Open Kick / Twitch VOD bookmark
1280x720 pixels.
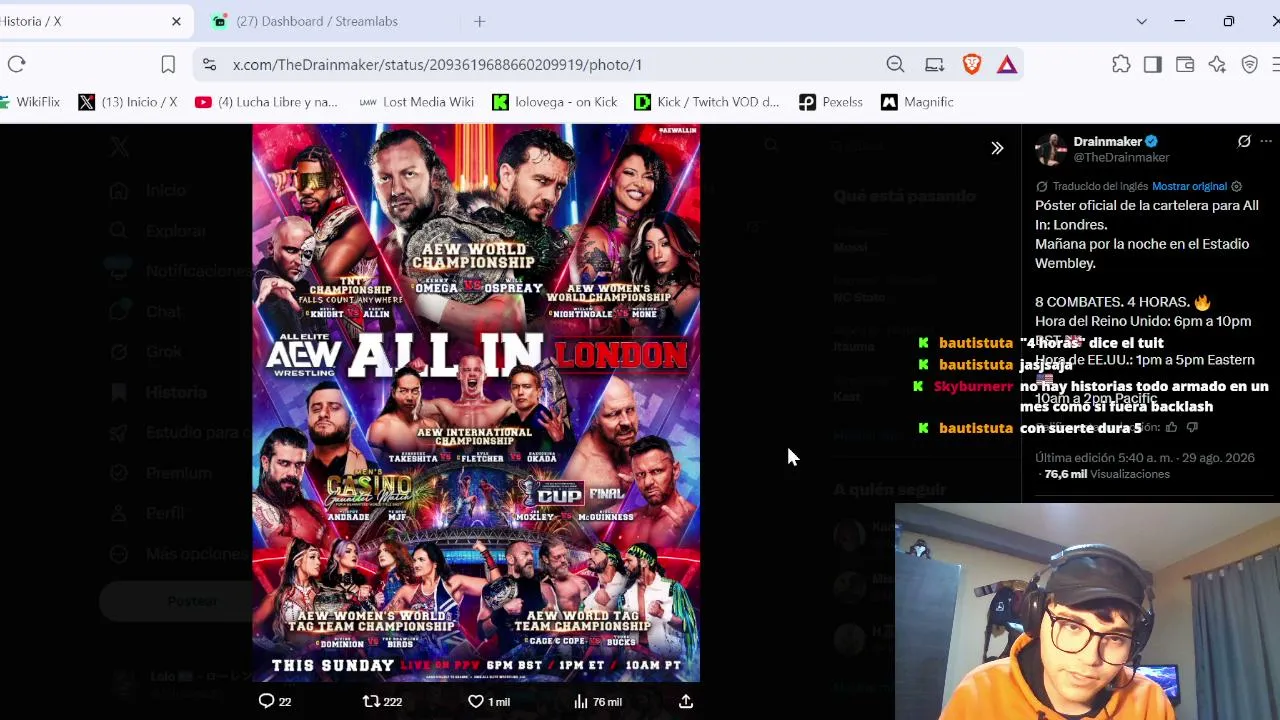click(707, 102)
